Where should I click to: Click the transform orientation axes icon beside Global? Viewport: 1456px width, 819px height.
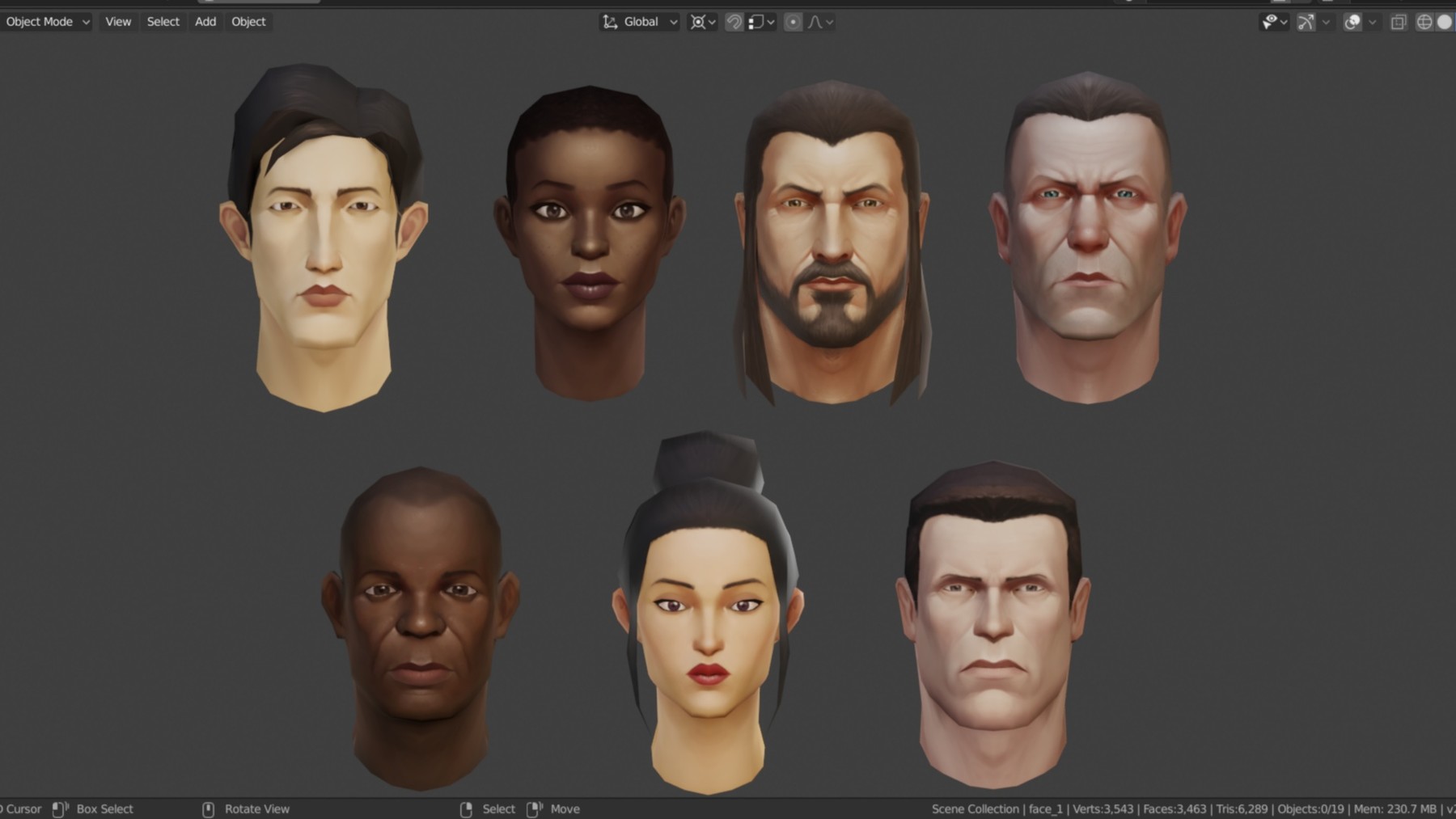(x=608, y=22)
